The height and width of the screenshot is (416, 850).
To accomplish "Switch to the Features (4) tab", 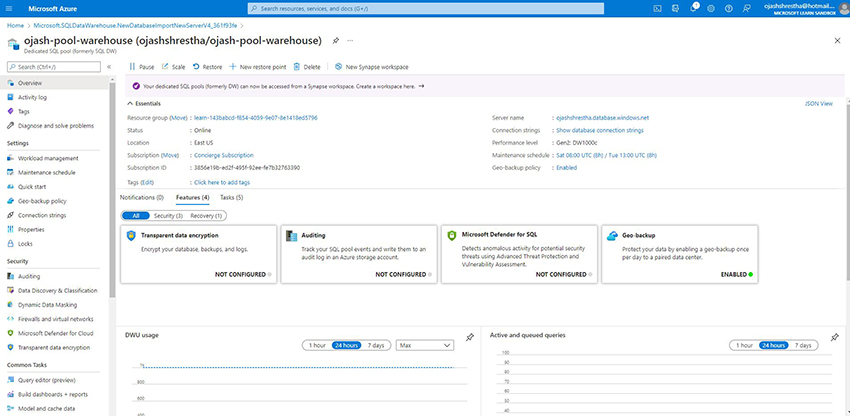I will (193, 197).
